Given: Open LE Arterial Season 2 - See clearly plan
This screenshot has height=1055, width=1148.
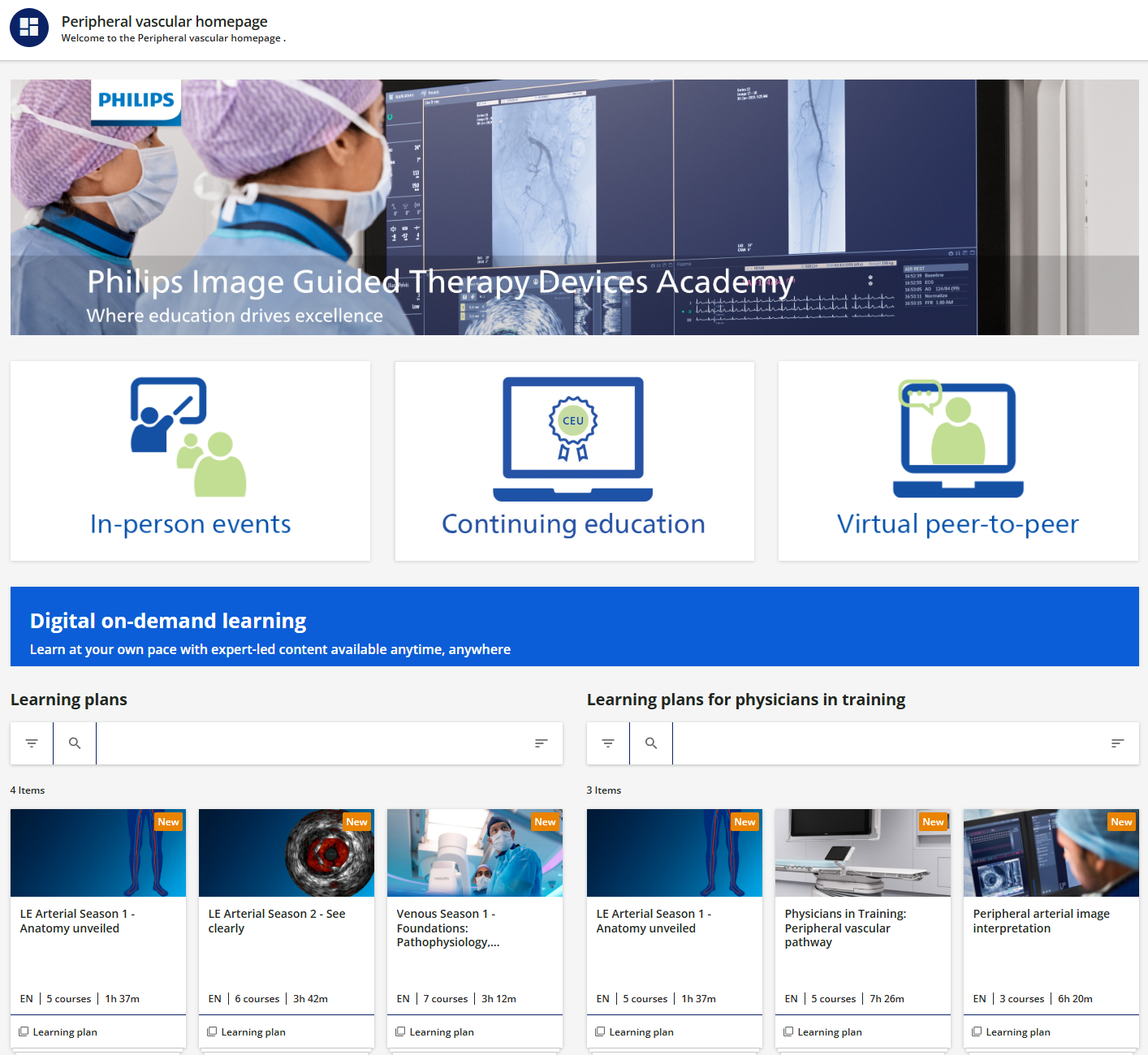Looking at the screenshot, I should click(277, 921).
